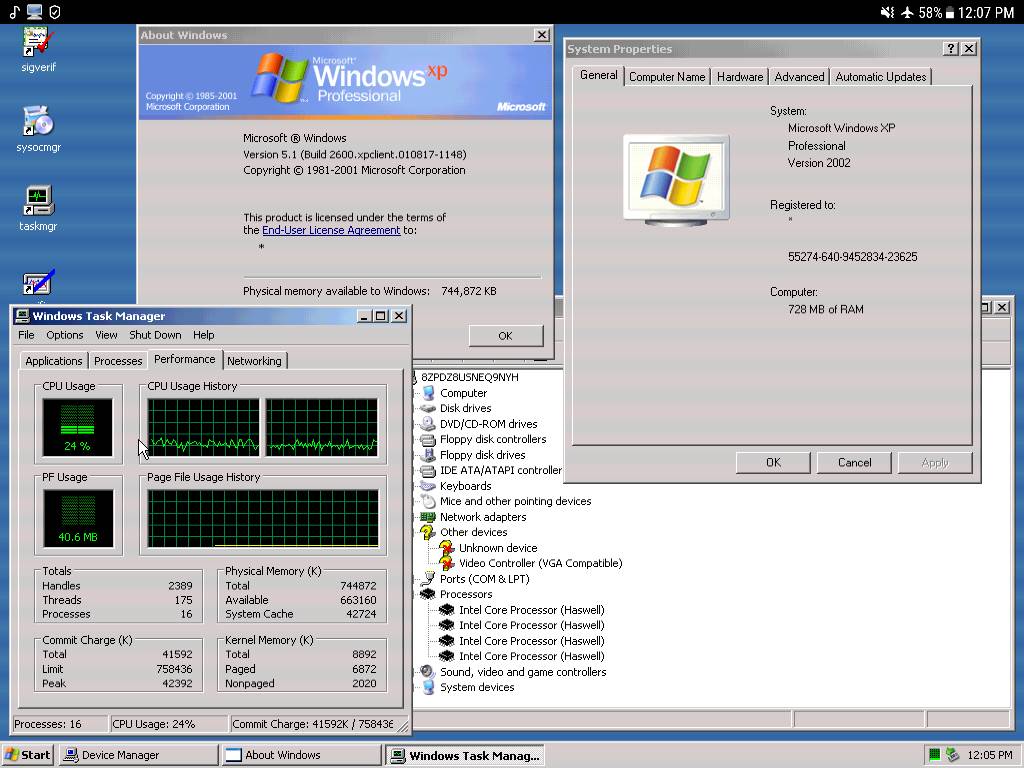Select the IDE ATA/ATAPI controller icon
The width and height of the screenshot is (1024, 768).
click(428, 470)
